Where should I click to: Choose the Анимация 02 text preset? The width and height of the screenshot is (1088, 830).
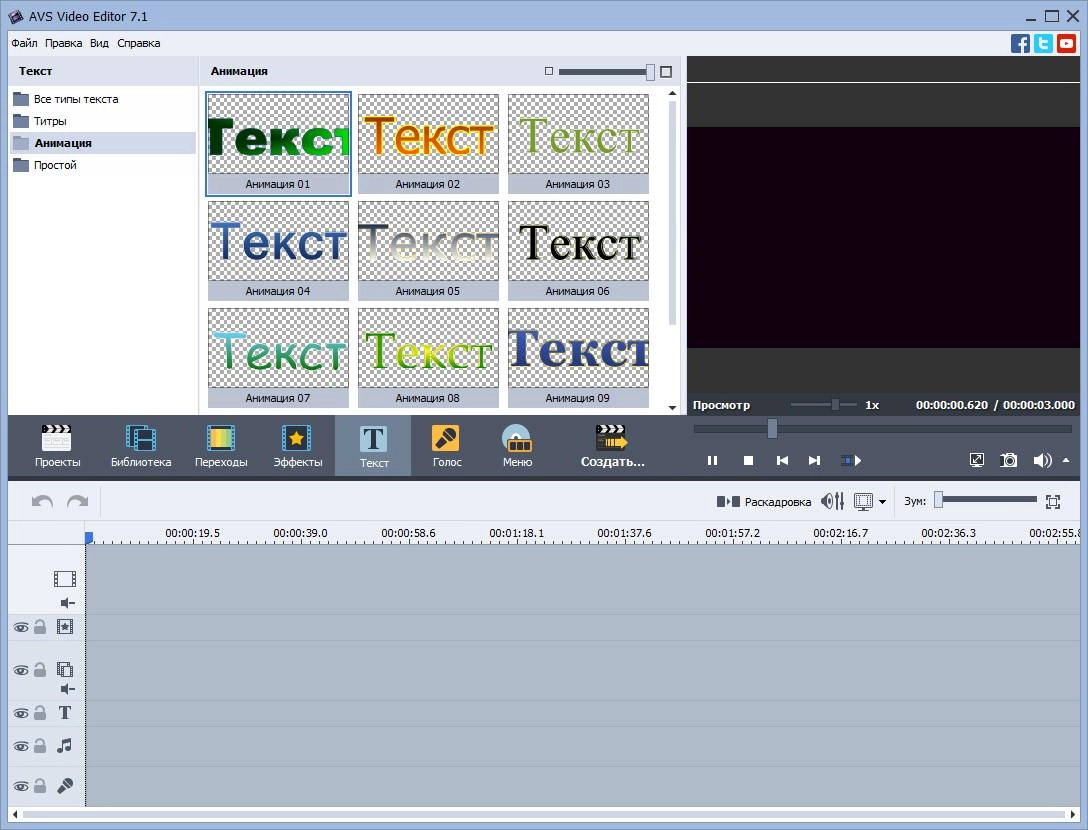(428, 144)
